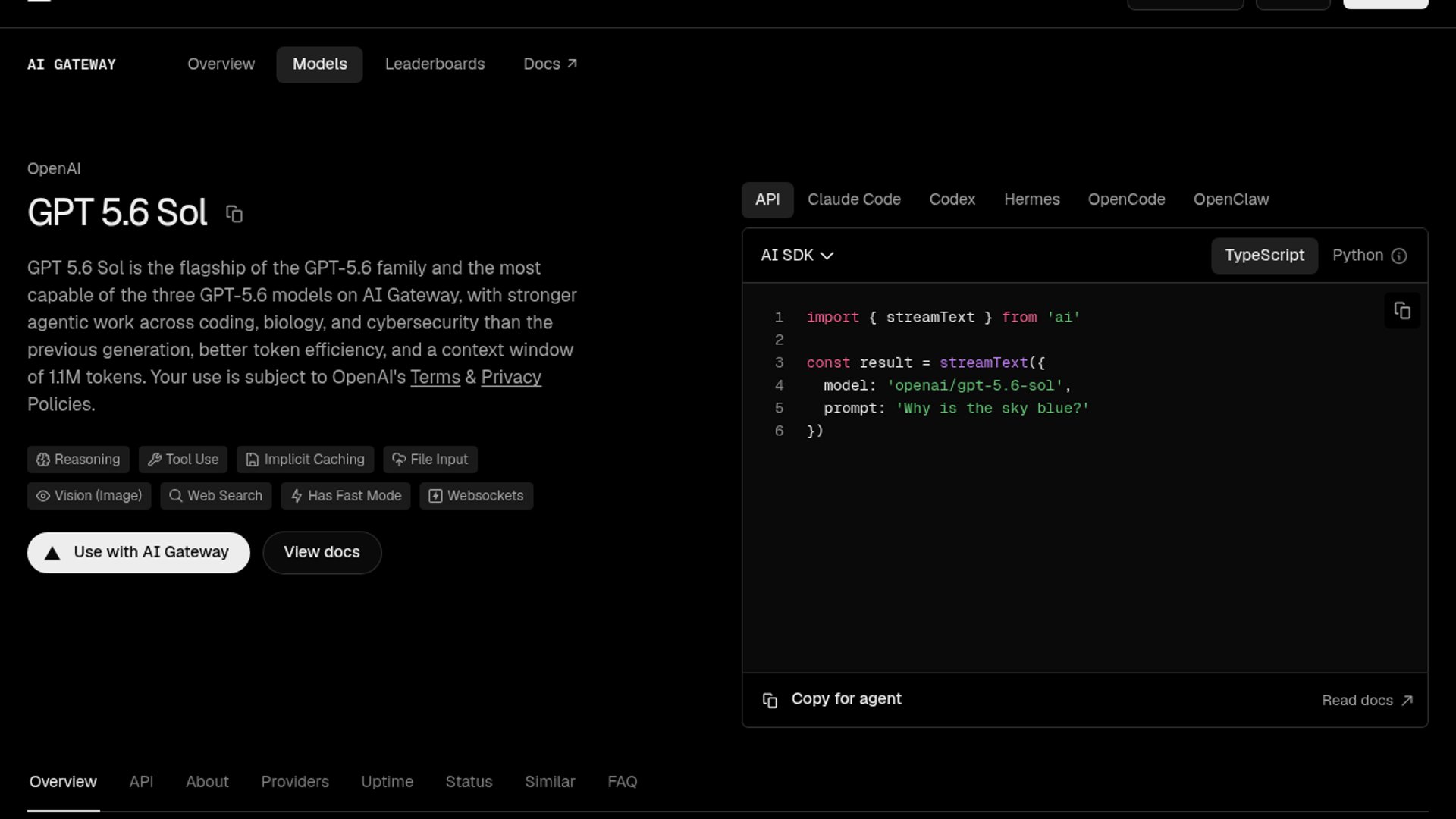Jump to the FAQ section tab
This screenshot has width=1456, height=819.
tap(623, 782)
